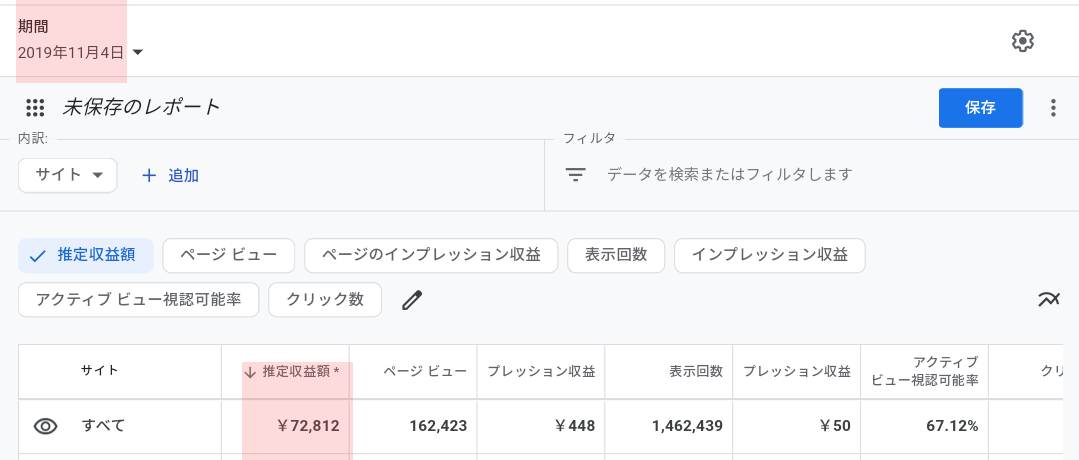Click the nine-dot report grid icon

pyautogui.click(x=35, y=107)
